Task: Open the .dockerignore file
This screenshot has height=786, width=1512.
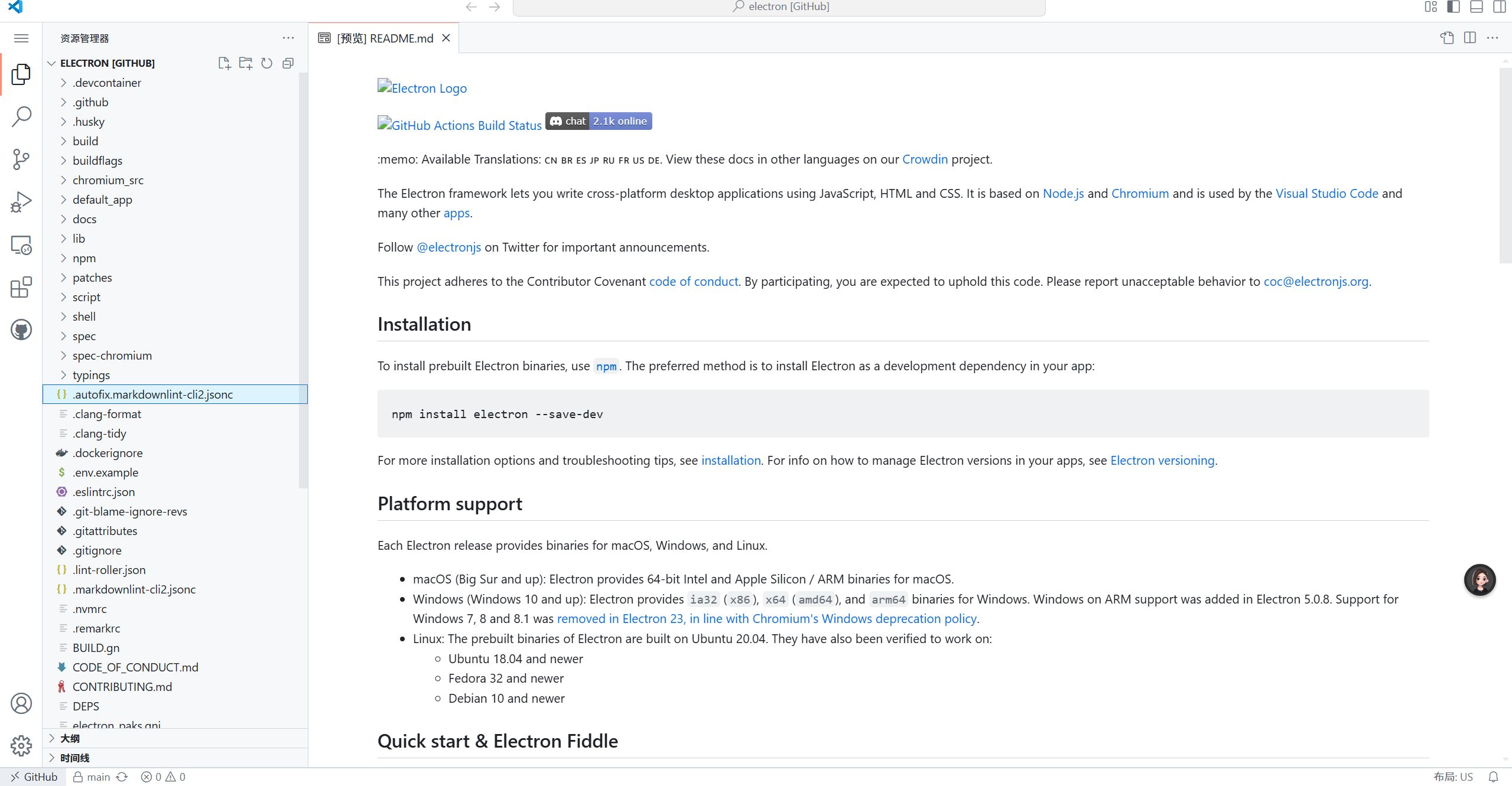Action: click(x=175, y=453)
